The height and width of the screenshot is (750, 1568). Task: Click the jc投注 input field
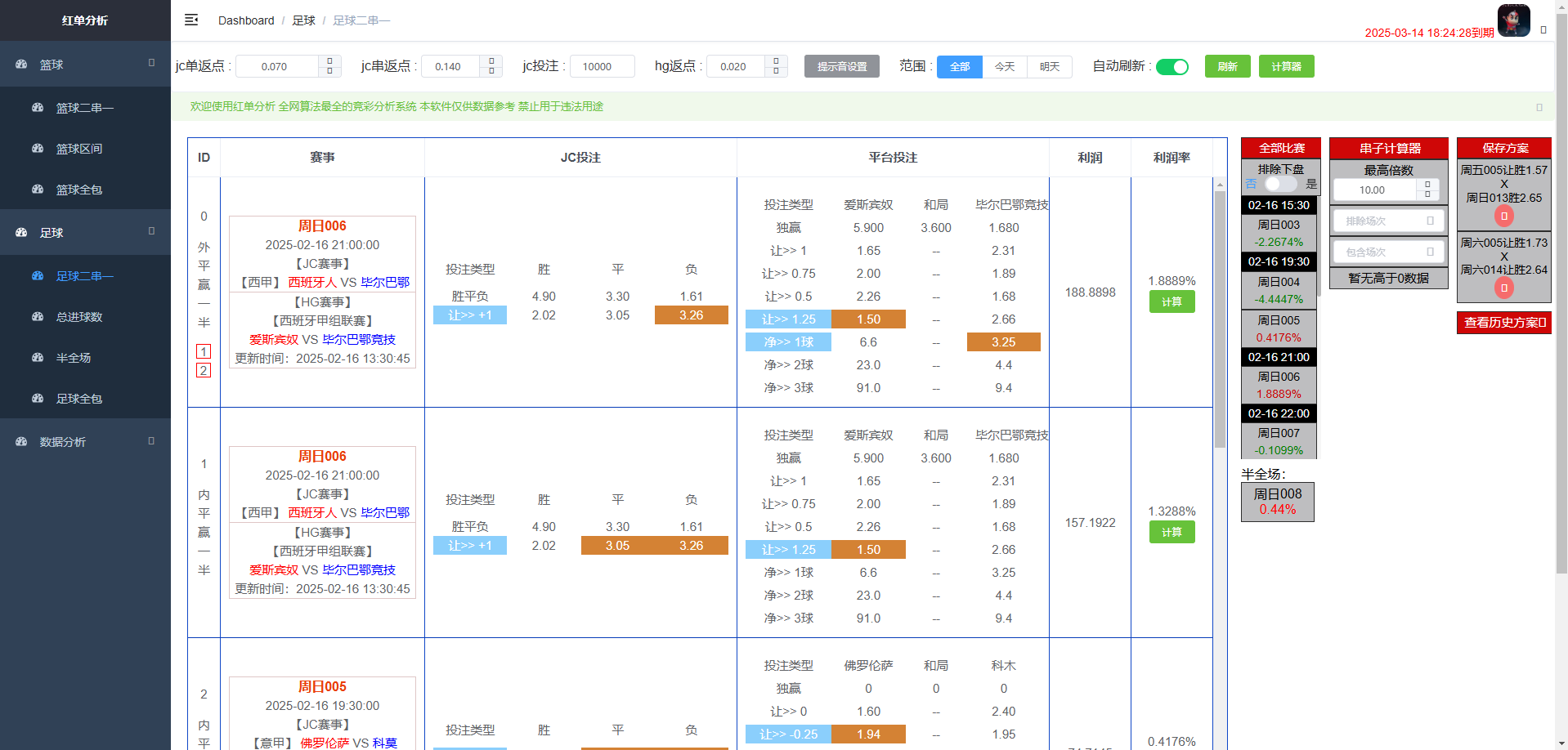[x=602, y=67]
